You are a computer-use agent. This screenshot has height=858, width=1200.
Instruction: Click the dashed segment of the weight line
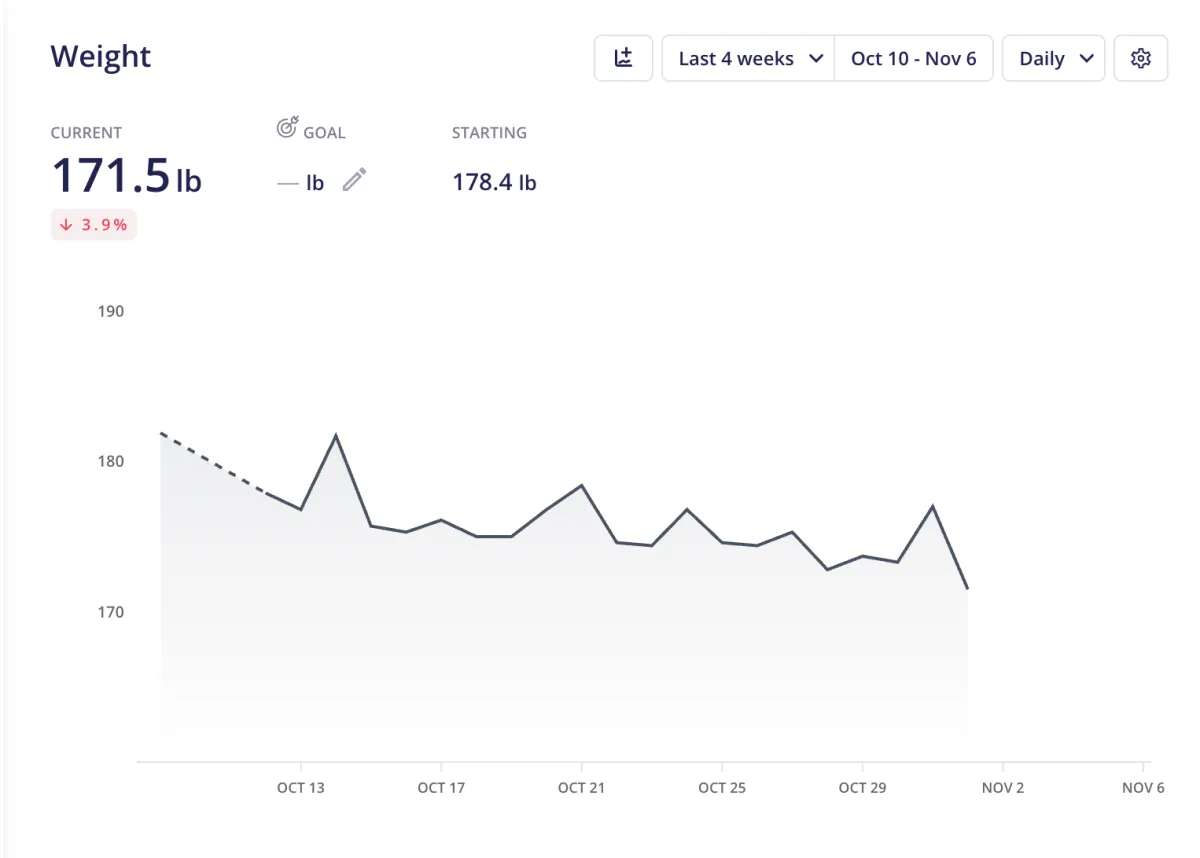(x=213, y=463)
